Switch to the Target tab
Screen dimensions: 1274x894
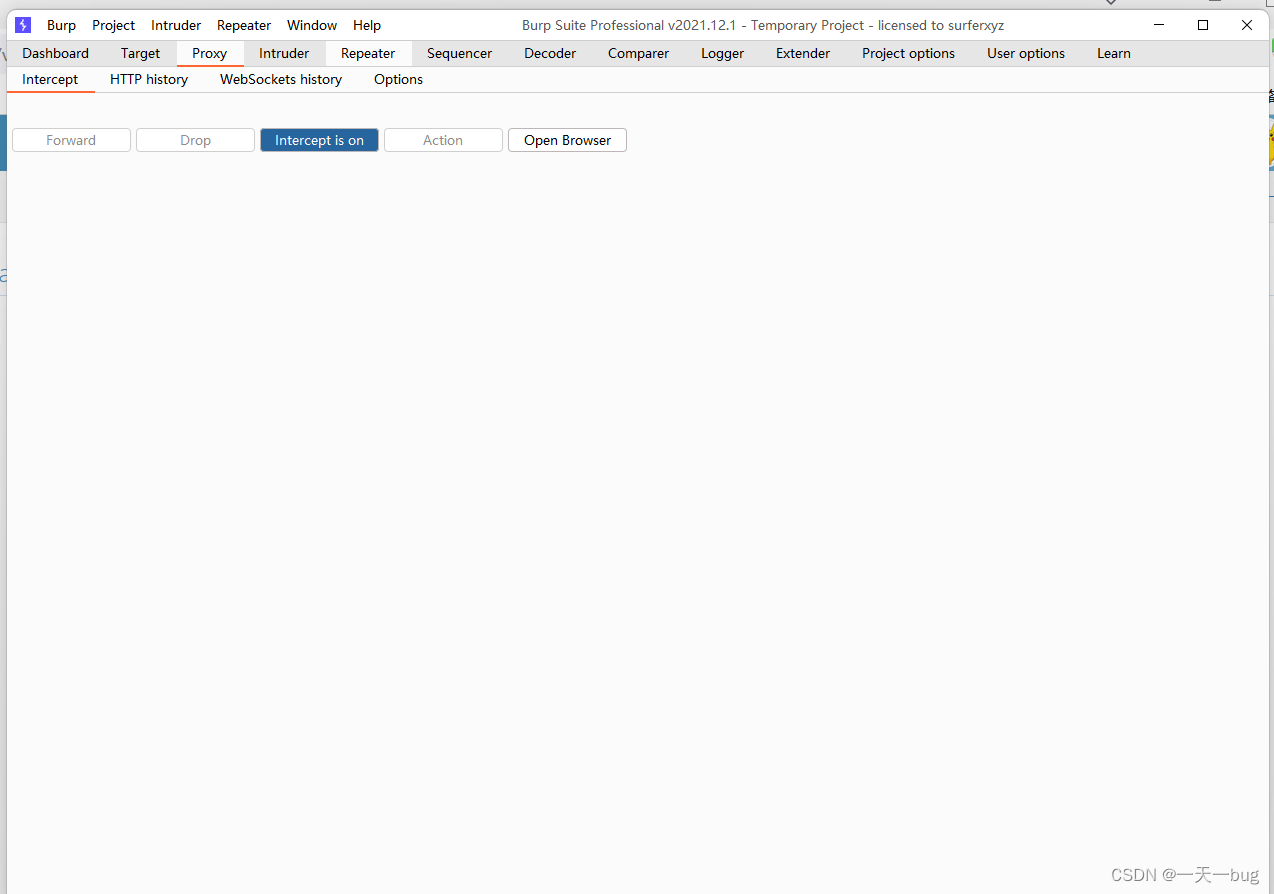click(x=140, y=53)
